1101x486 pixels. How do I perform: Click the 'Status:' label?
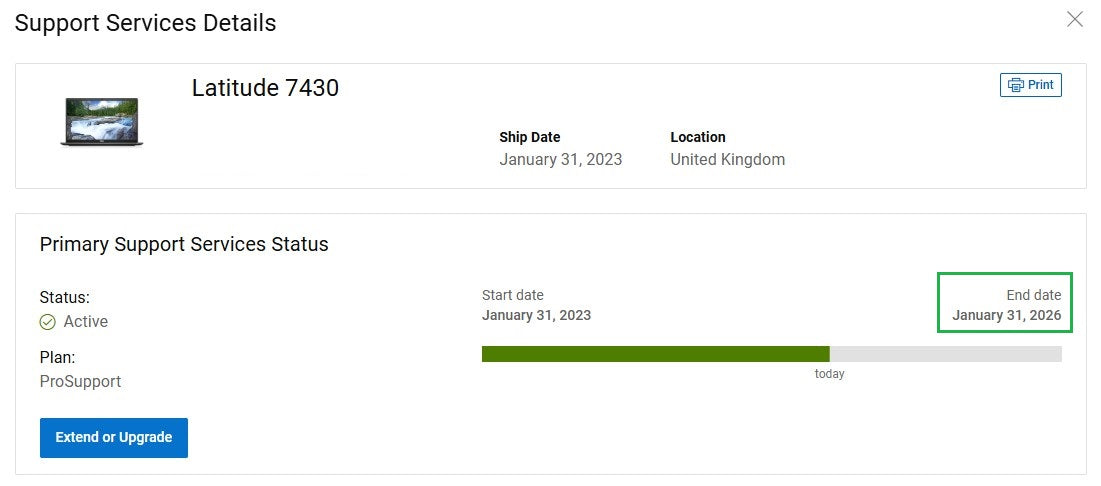64,297
